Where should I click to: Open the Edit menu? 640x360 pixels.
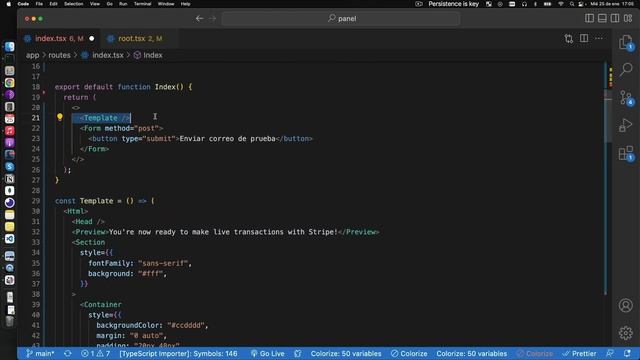pos(53,4)
